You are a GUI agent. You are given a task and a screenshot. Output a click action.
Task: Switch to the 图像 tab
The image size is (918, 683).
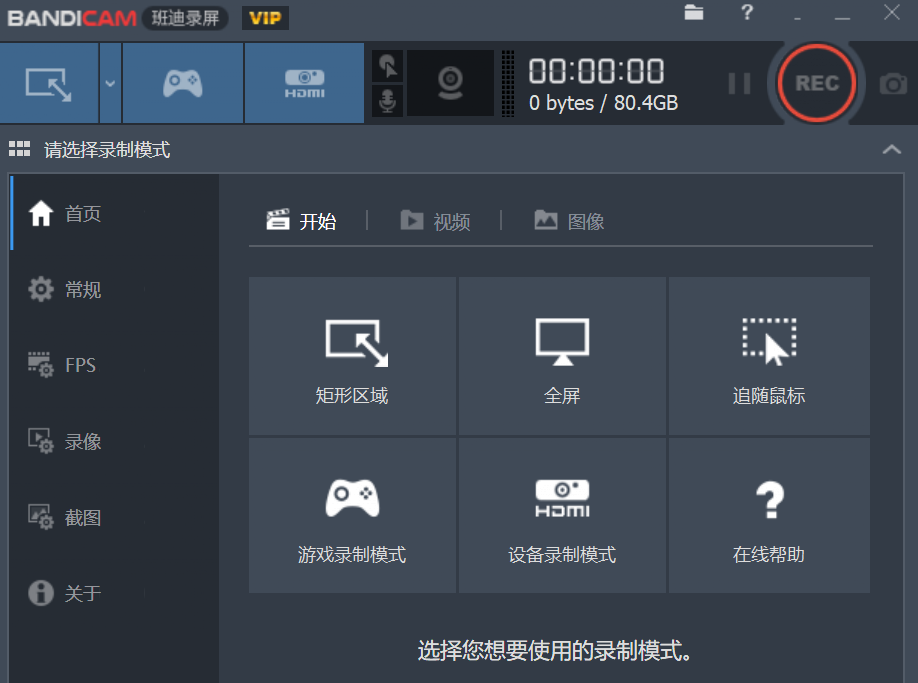(569, 221)
